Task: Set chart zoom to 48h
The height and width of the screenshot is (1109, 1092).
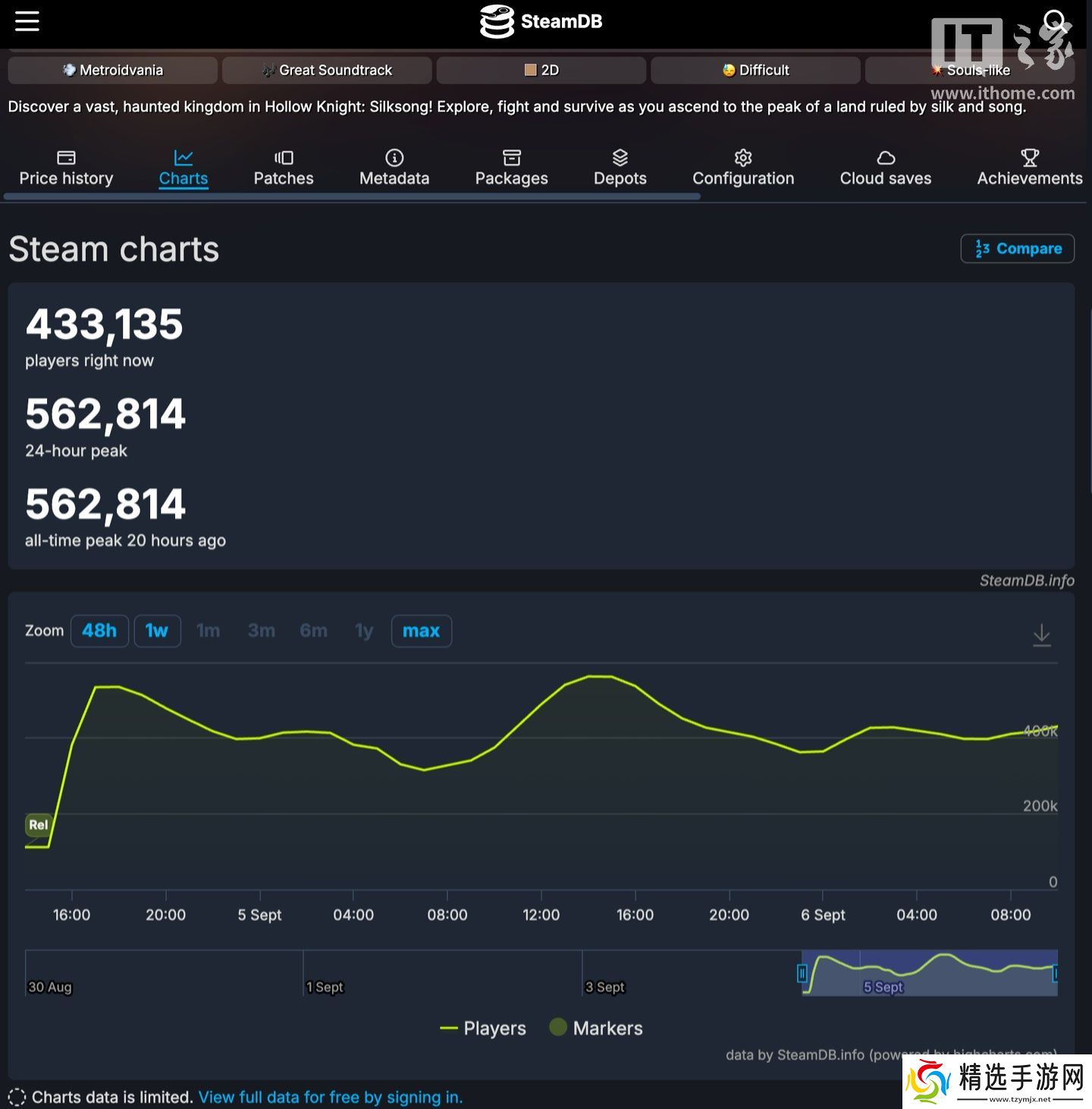Action: [x=99, y=631]
